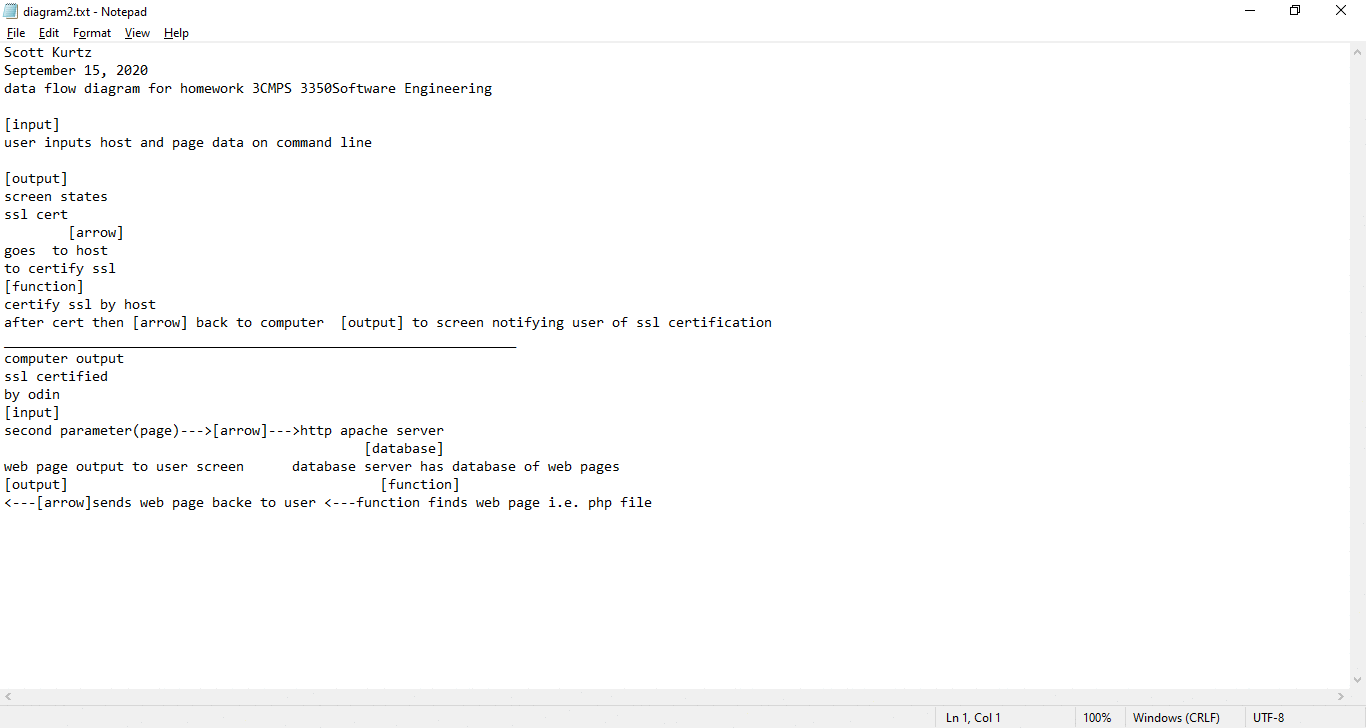
Task: Restore down the Notepad window
Action: tap(1295, 11)
